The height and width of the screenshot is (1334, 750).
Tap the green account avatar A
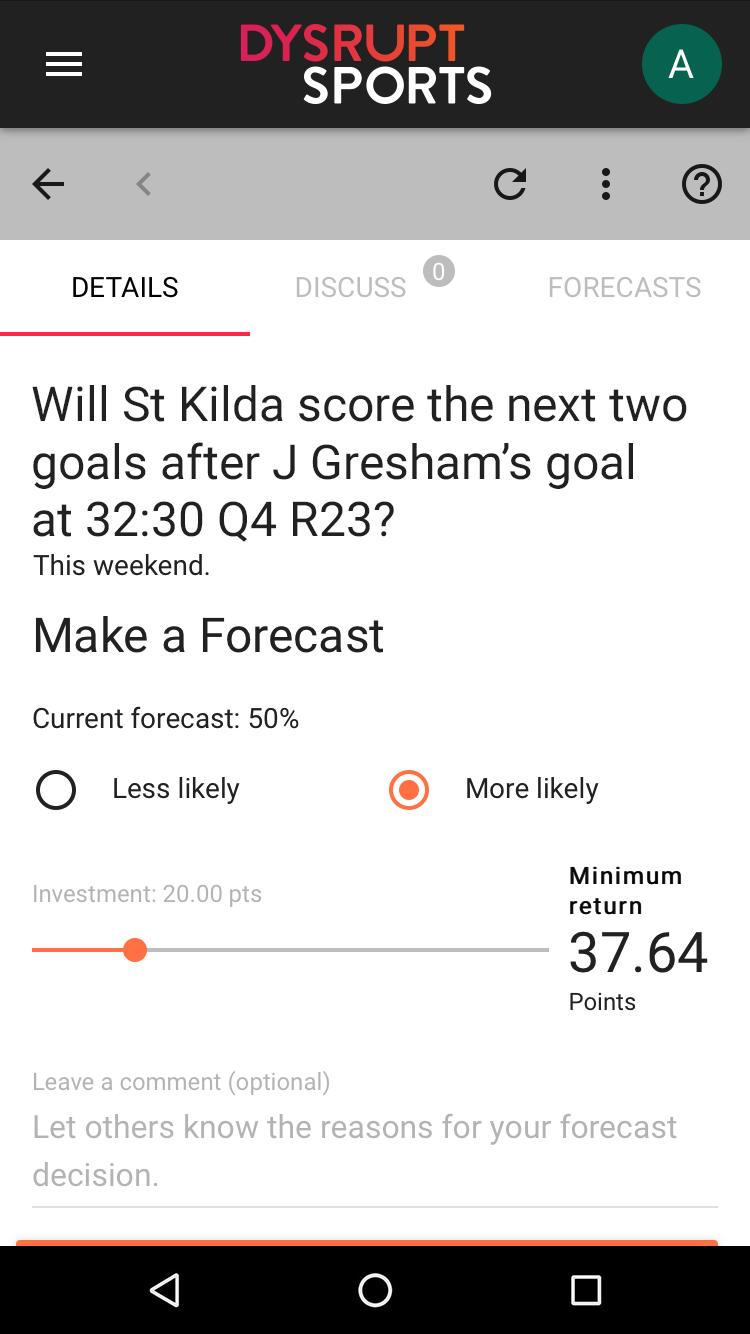point(681,65)
